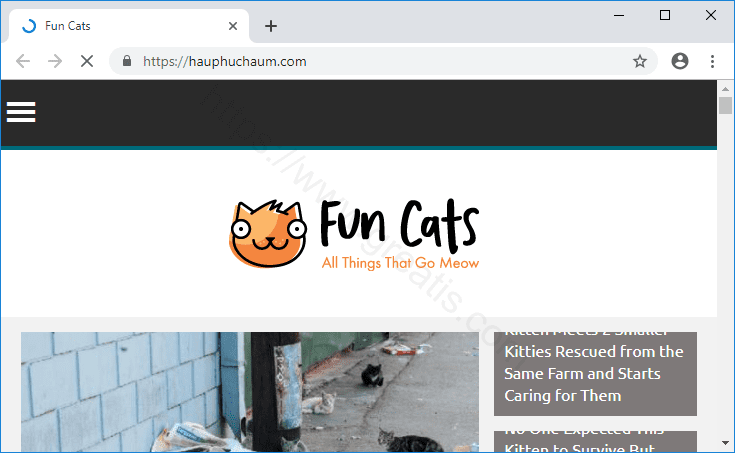Click the browser forward arrow
The height and width of the screenshot is (453, 735).
coord(55,61)
